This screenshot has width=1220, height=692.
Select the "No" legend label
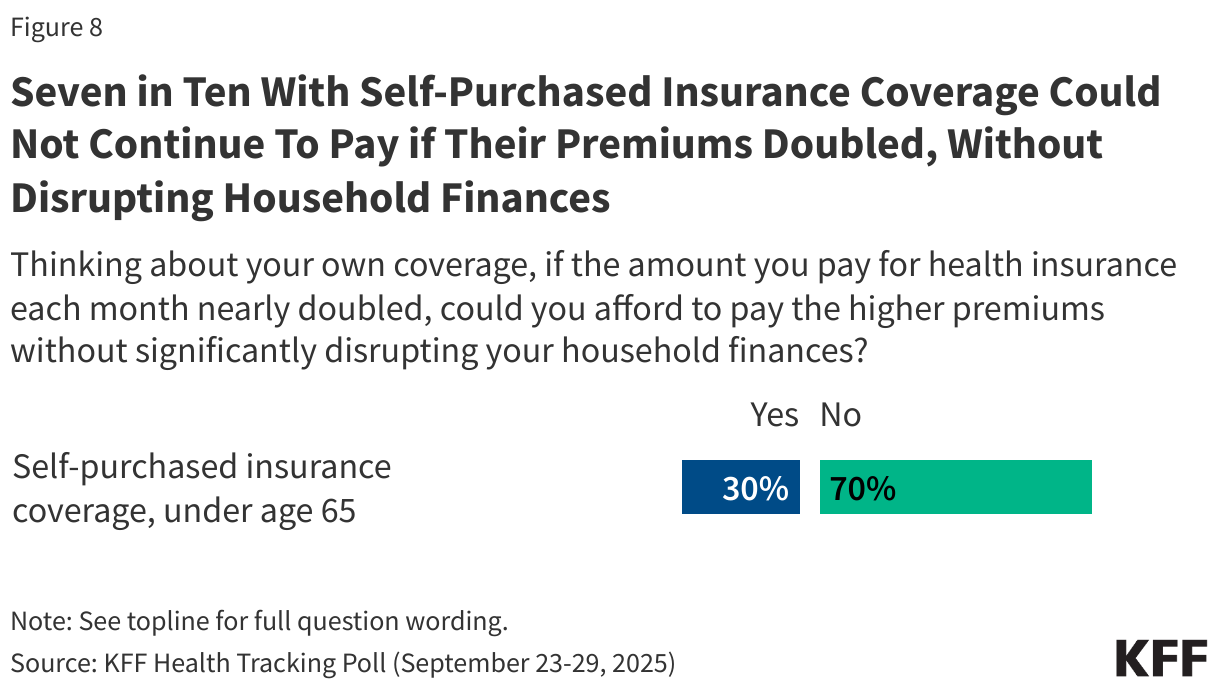pos(840,415)
